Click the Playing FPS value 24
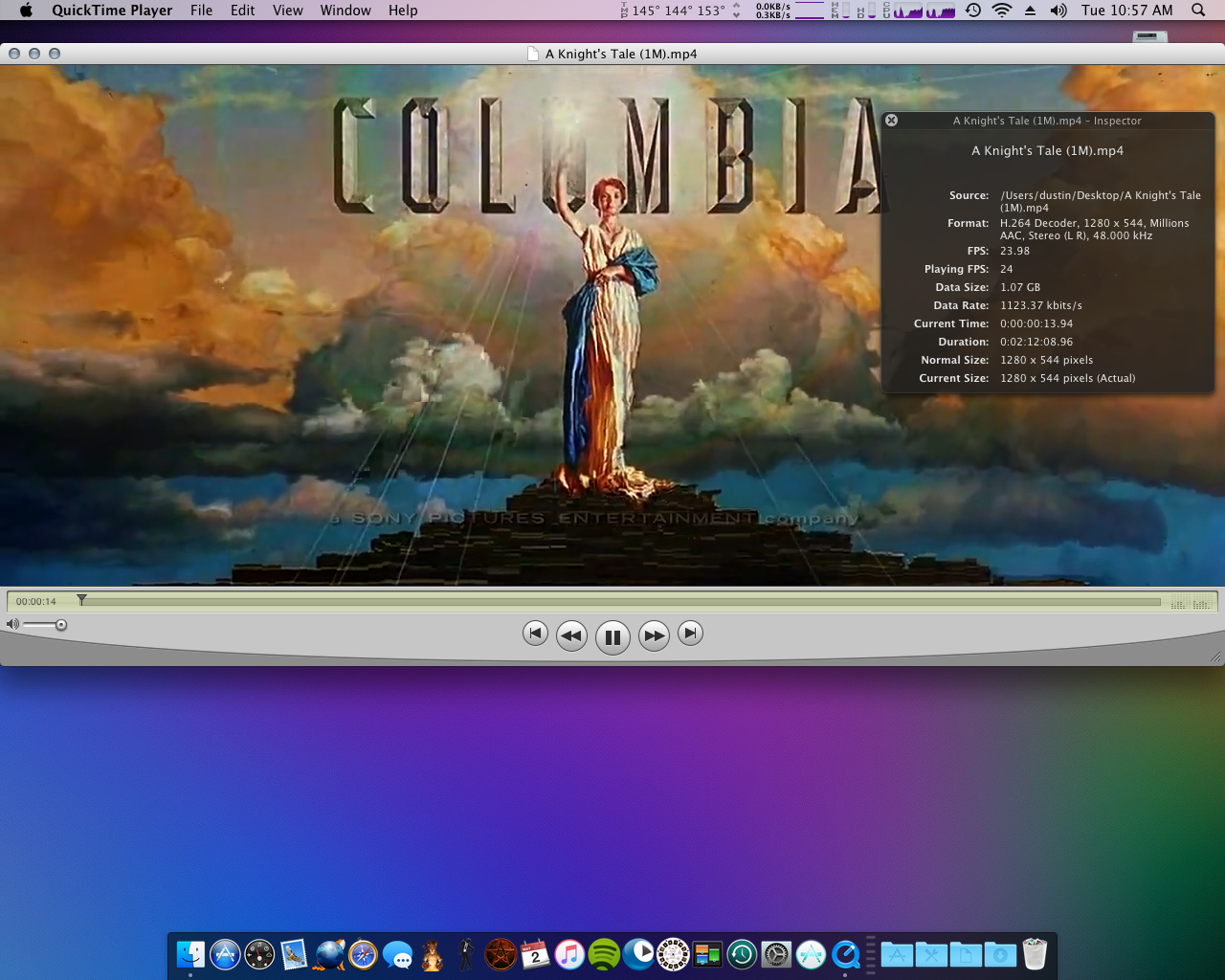The height and width of the screenshot is (980, 1225). click(1007, 269)
